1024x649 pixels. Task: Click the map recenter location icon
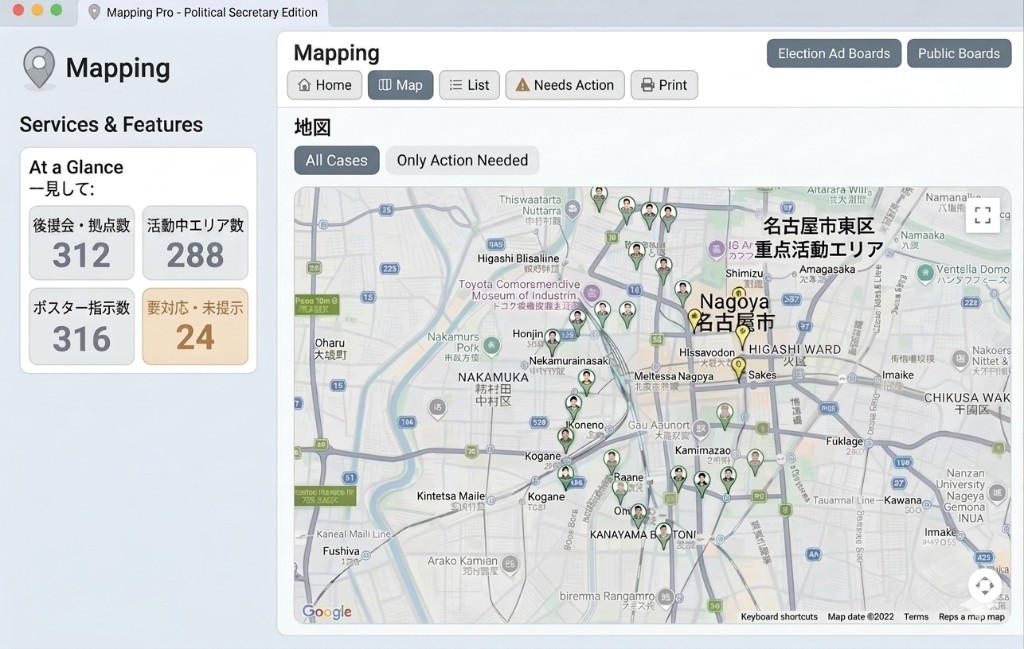[984, 586]
